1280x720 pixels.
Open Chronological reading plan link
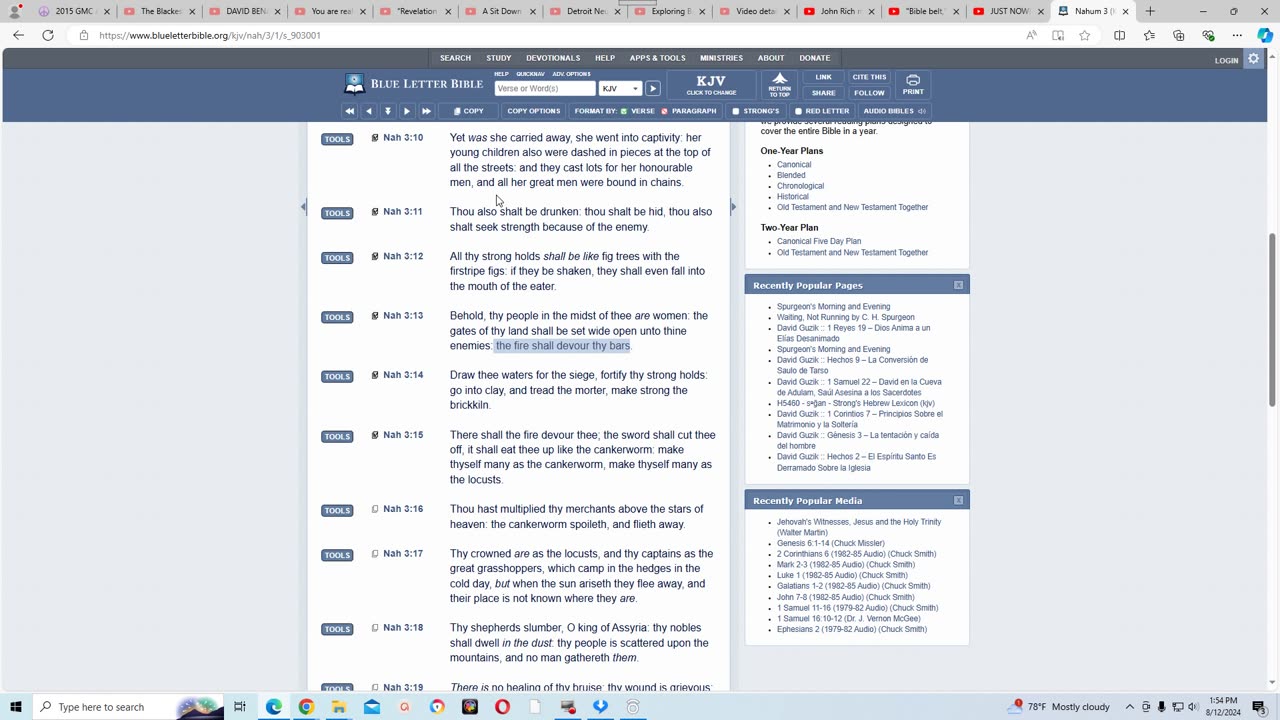(x=800, y=186)
